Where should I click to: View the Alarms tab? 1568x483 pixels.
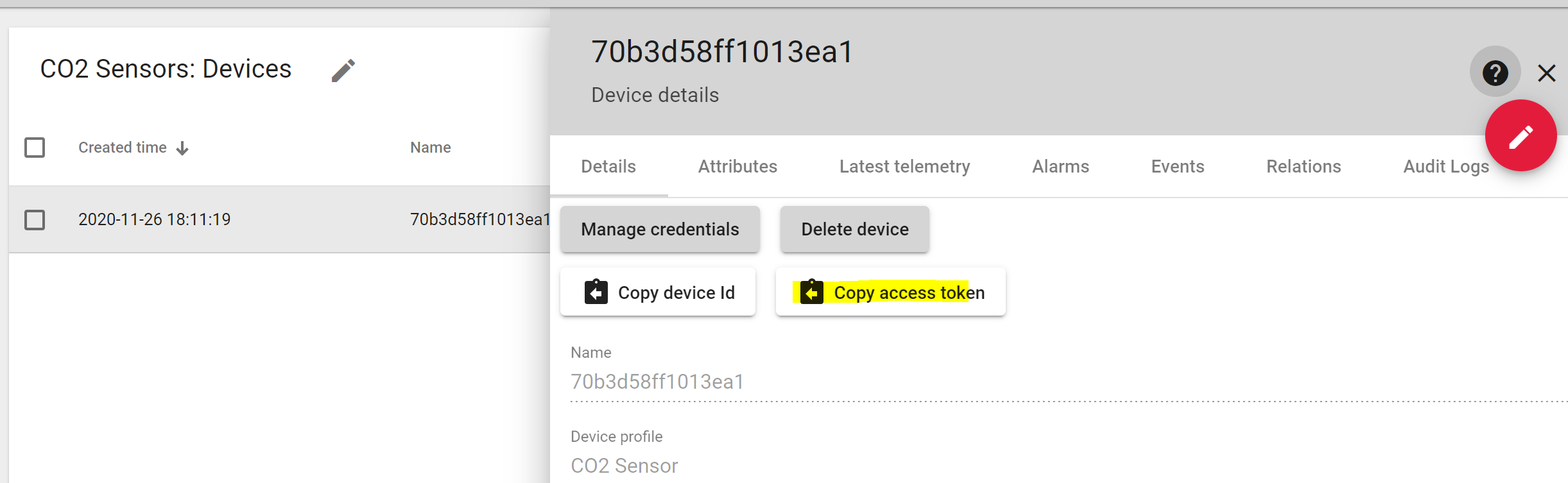[x=1060, y=166]
